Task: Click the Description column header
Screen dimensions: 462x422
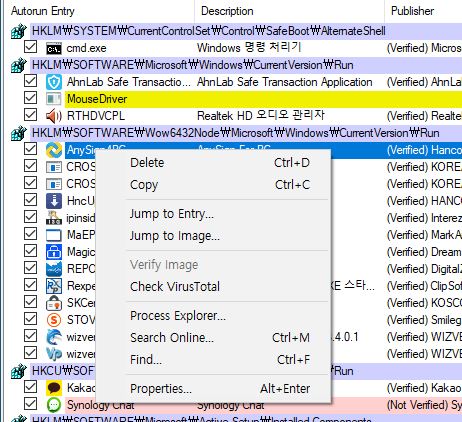Action: point(289,11)
